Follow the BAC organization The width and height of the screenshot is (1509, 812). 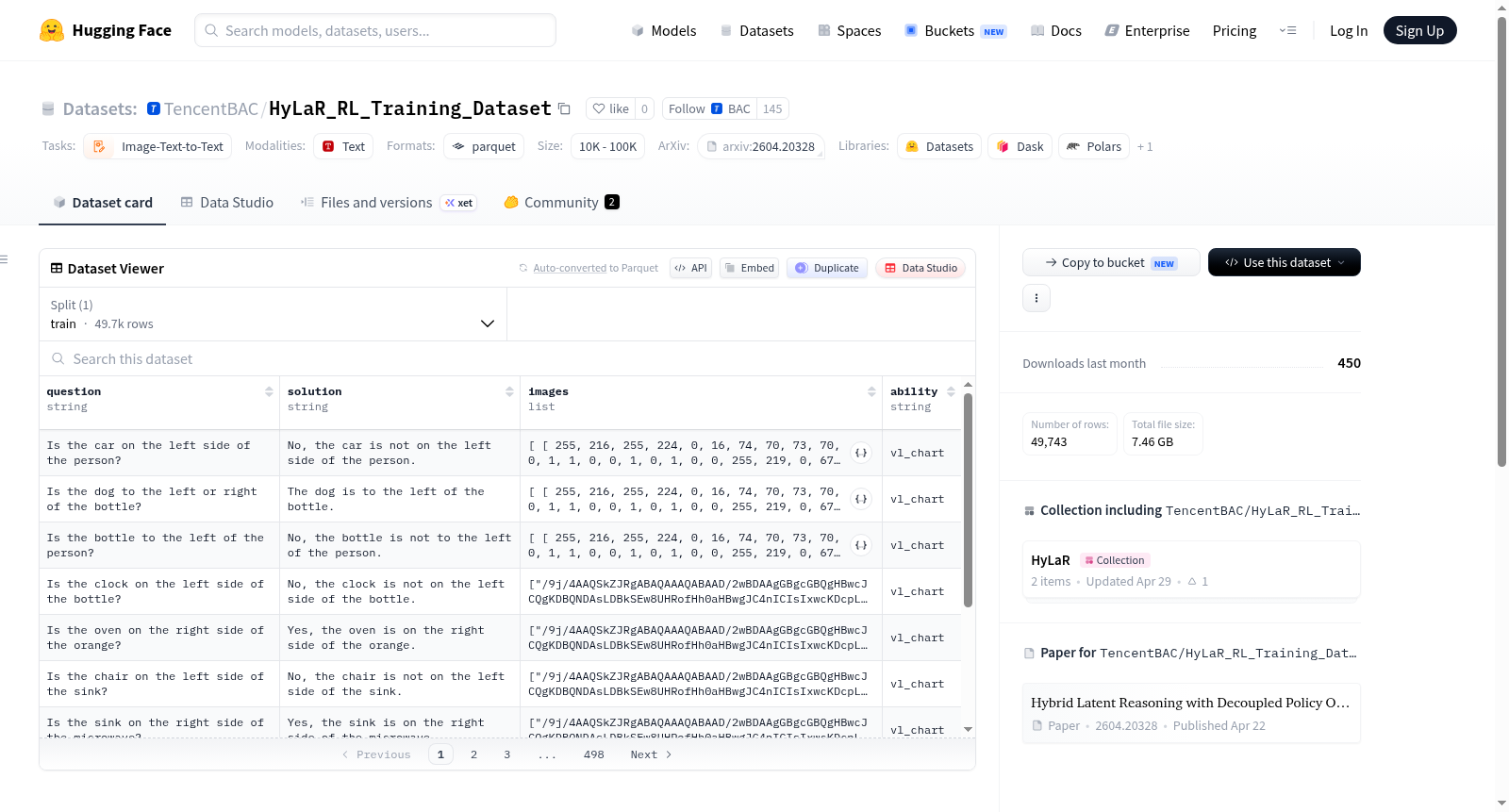[709, 108]
